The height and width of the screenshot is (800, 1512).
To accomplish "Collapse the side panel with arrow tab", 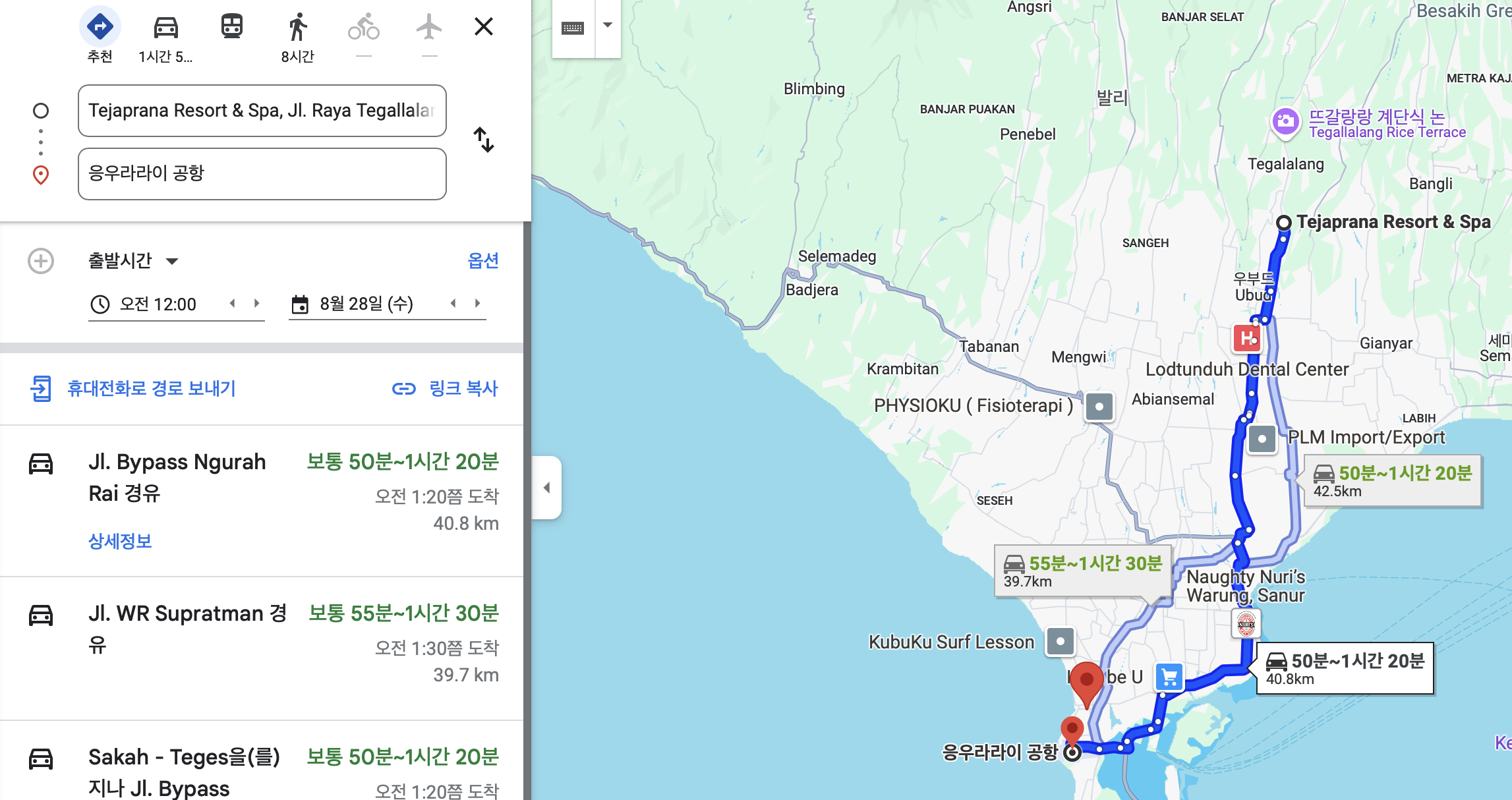I will point(546,488).
